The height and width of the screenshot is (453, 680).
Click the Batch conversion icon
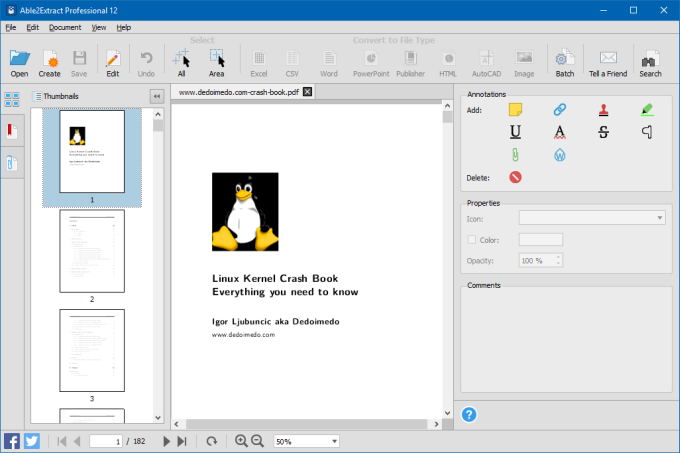565,58
